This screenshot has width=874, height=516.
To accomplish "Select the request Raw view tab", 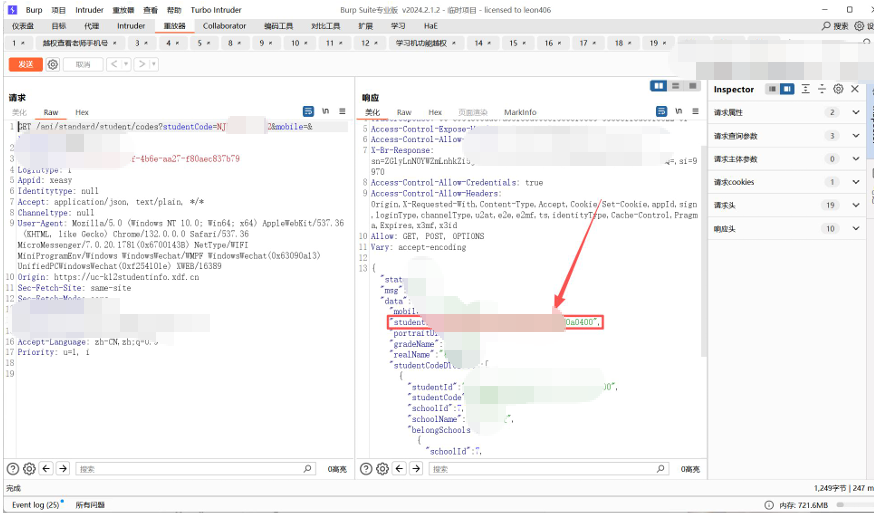I will (51, 113).
